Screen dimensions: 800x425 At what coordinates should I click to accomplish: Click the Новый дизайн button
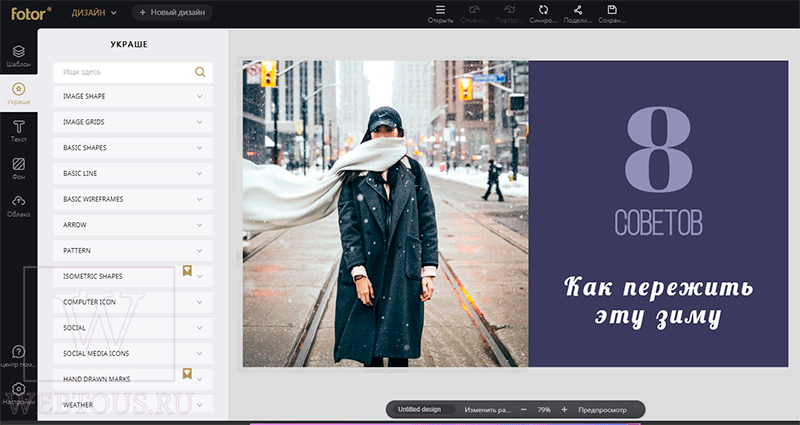[x=172, y=12]
